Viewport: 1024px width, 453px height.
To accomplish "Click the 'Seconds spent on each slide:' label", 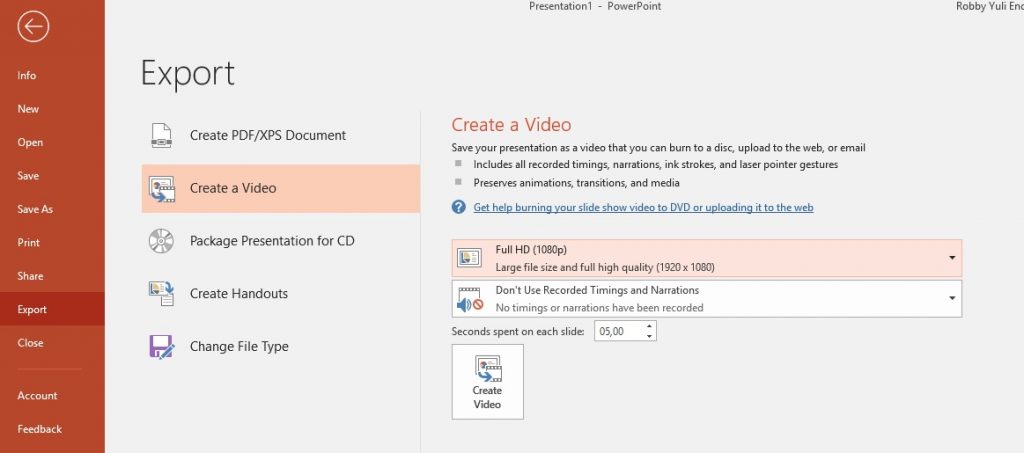I will [518, 332].
